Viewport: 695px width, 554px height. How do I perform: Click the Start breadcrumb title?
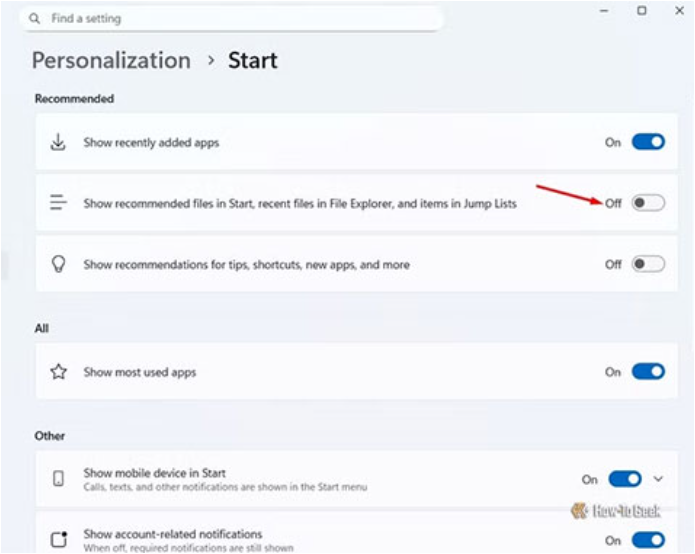(x=252, y=60)
